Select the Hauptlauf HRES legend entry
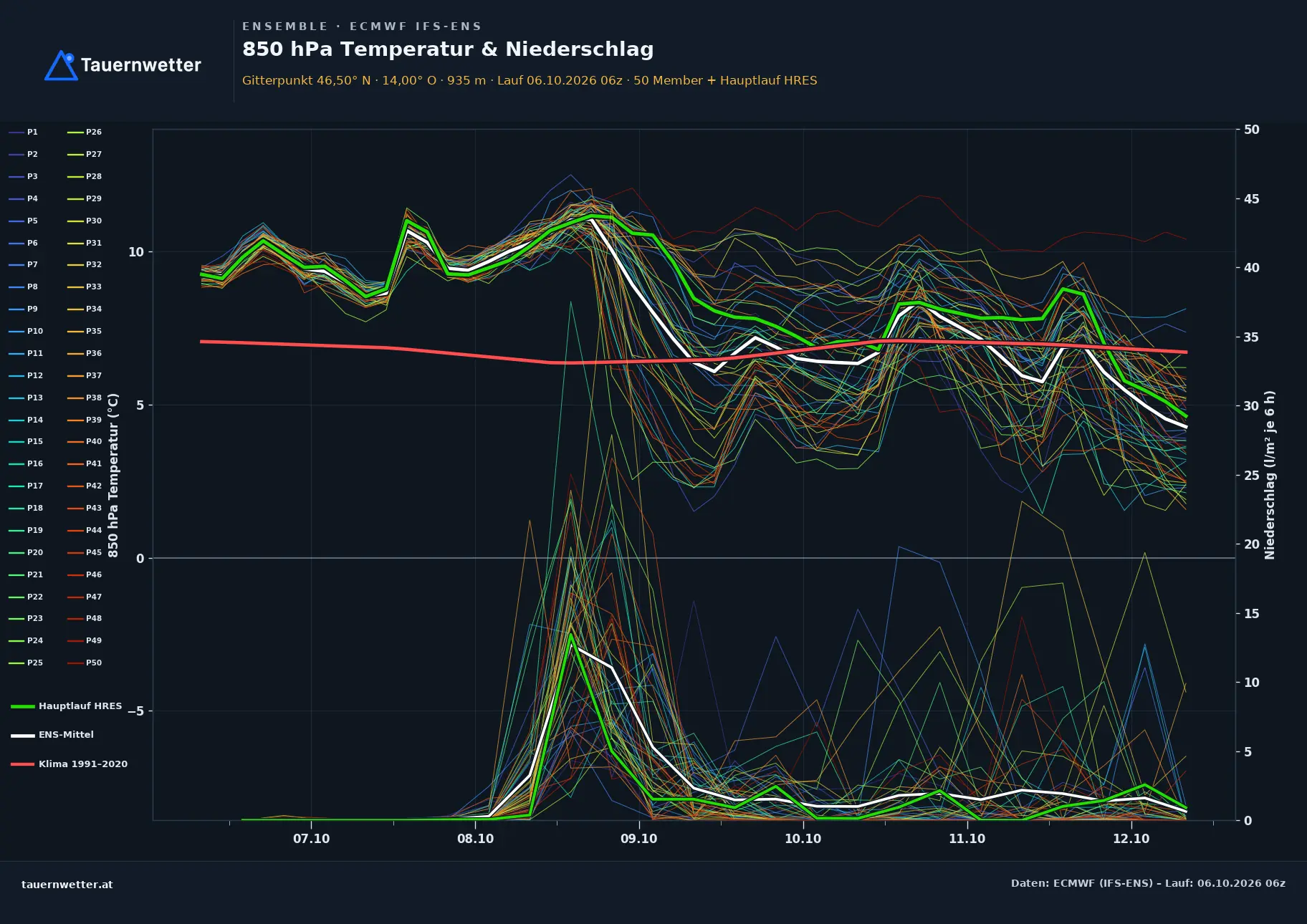The image size is (1307, 924). (67, 706)
